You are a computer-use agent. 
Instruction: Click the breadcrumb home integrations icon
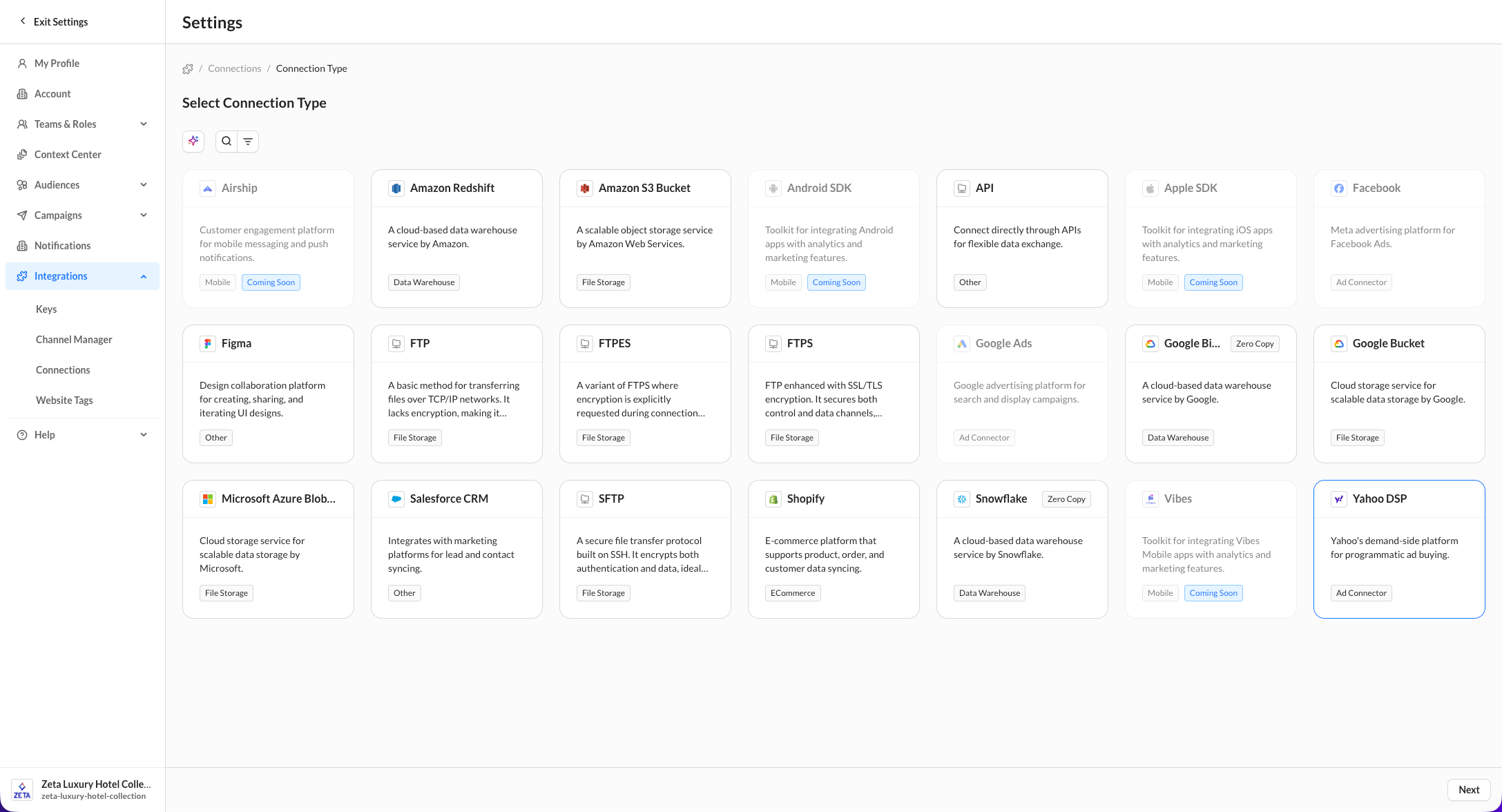point(188,69)
